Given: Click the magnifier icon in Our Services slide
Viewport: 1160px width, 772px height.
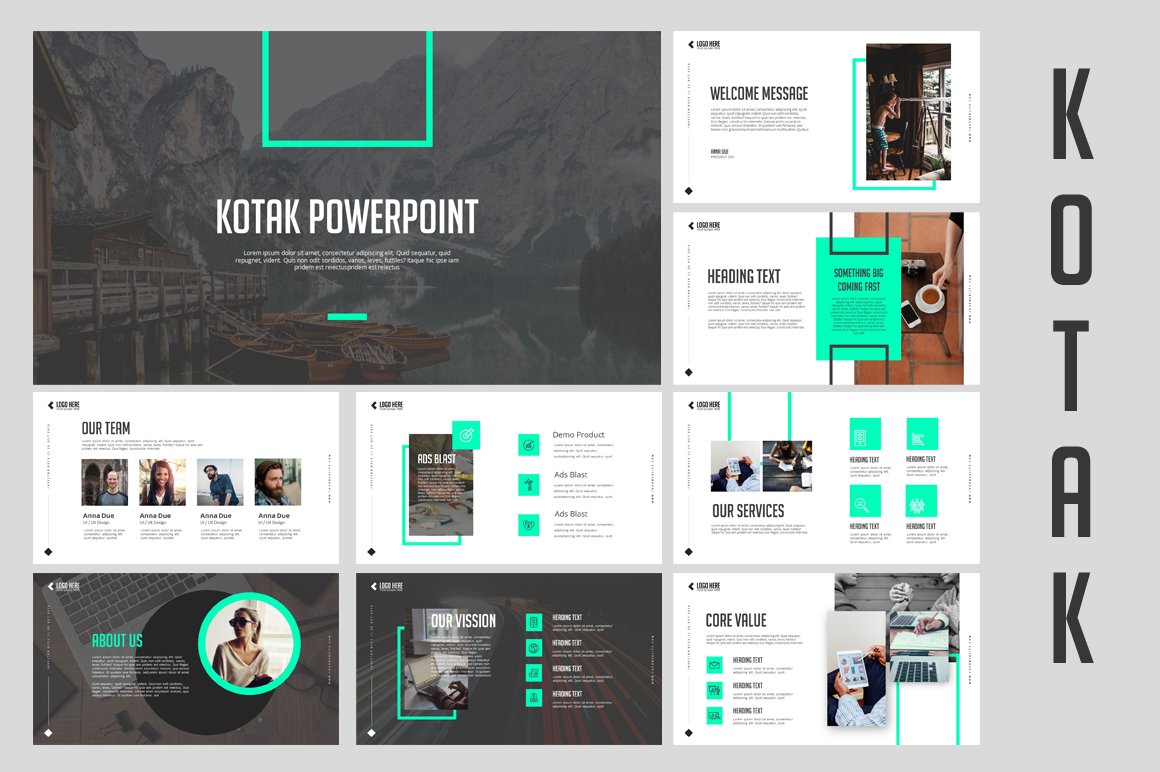Looking at the screenshot, I should point(864,501).
